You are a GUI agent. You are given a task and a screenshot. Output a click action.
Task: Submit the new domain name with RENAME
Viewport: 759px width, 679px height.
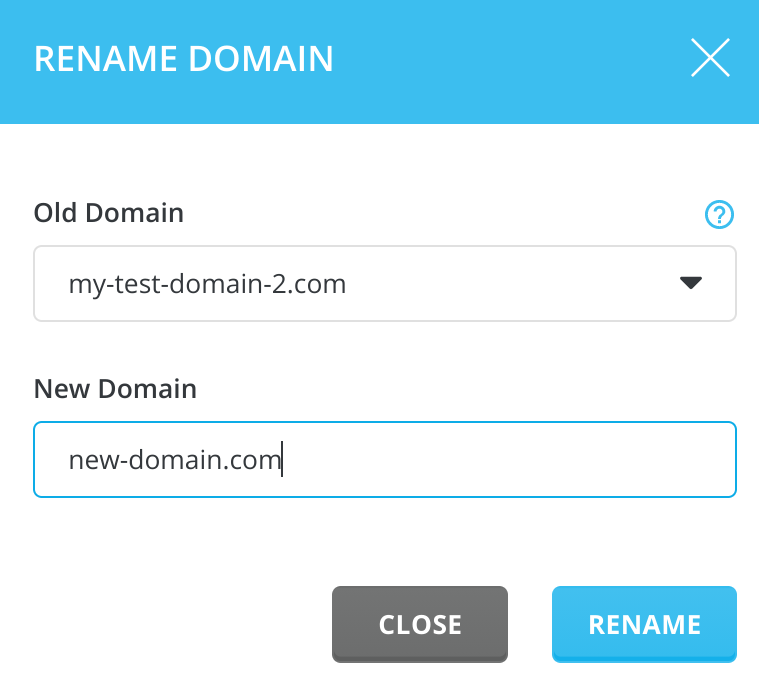[644, 624]
